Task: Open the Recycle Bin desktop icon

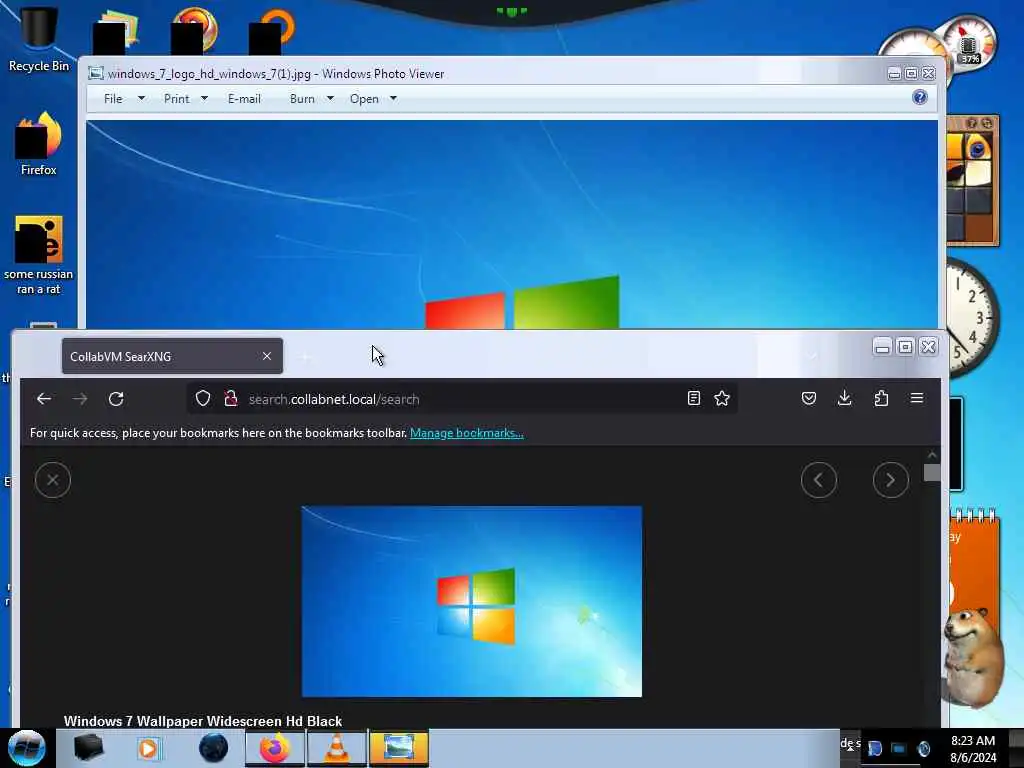Action: (x=39, y=38)
